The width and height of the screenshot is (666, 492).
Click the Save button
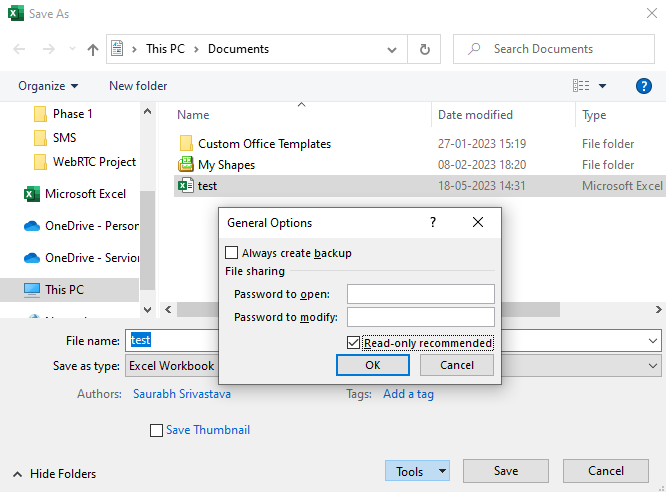tap(505, 471)
